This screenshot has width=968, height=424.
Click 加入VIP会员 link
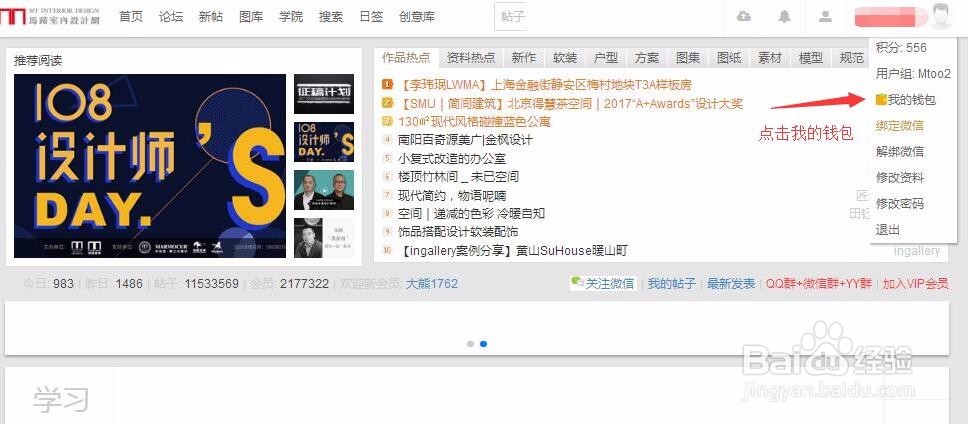tap(915, 283)
